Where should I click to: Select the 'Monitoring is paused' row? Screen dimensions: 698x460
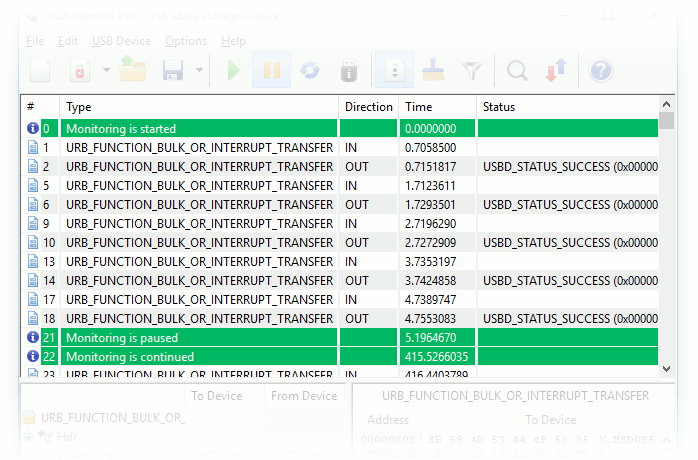click(200, 338)
